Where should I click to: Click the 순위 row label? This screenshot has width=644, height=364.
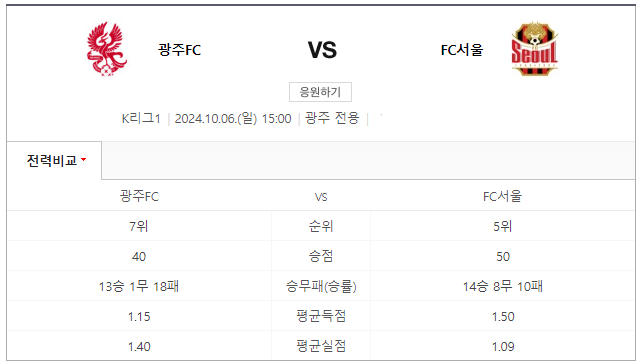click(x=321, y=226)
